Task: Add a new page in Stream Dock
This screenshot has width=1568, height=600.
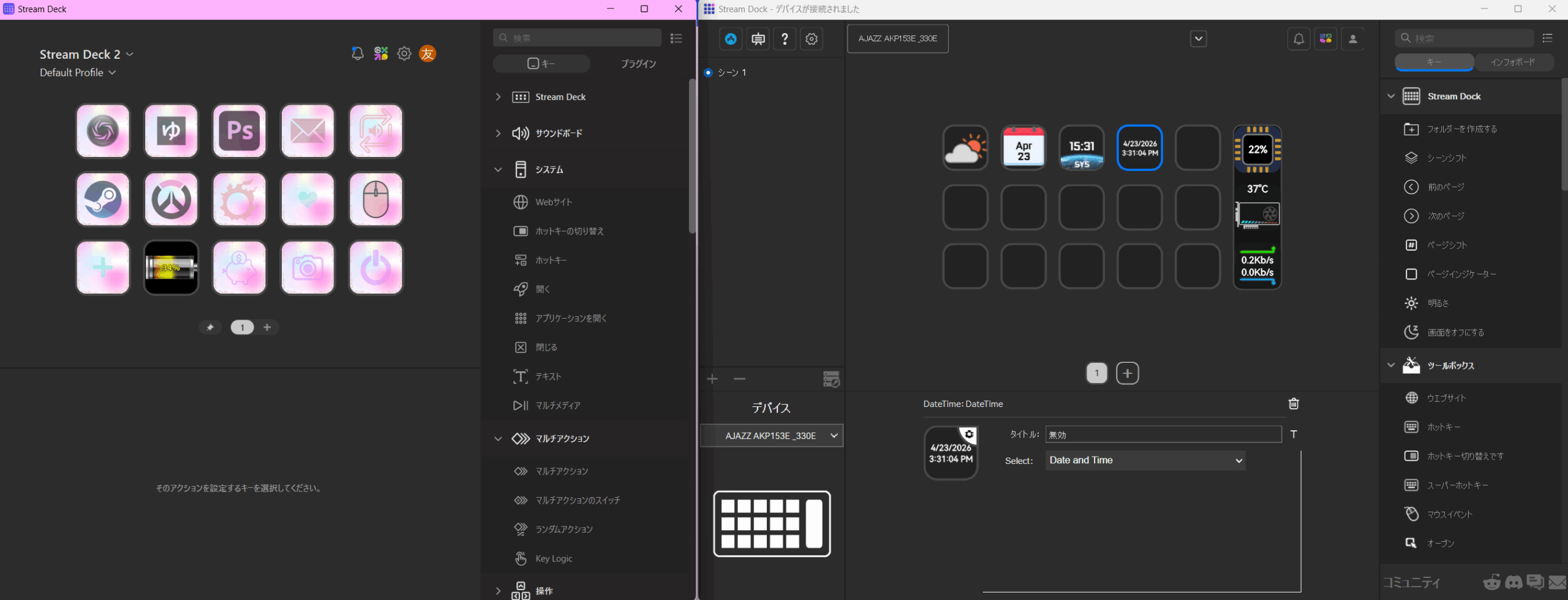Action: point(1127,373)
